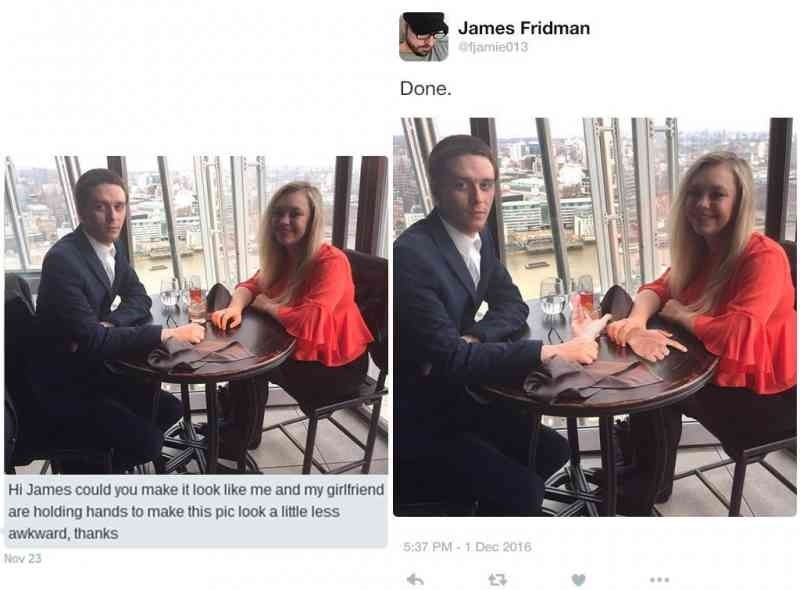
Task: Open the @fjamie013 handle link
Action: pos(493,47)
